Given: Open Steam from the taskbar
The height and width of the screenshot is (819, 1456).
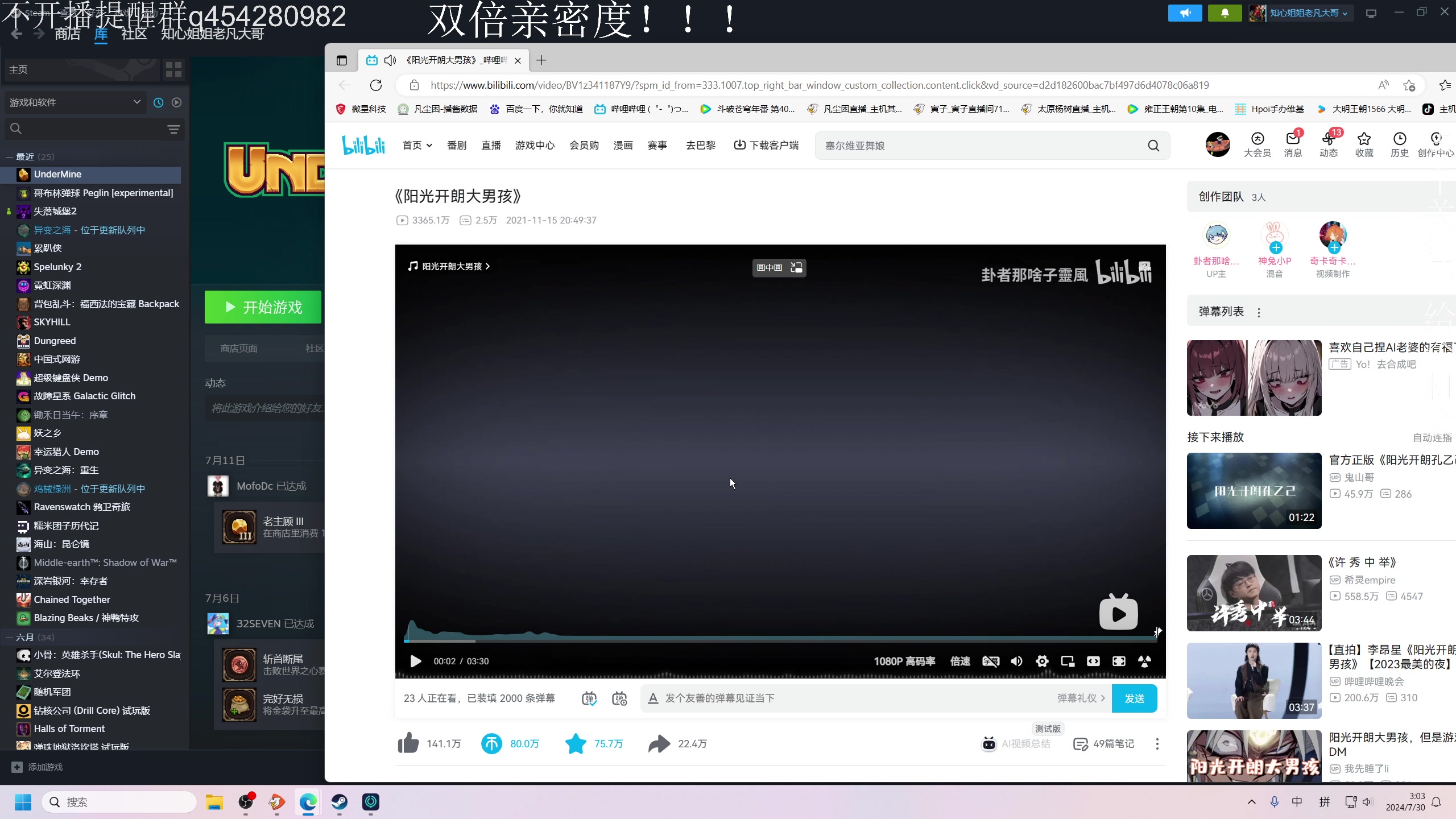Looking at the screenshot, I should coord(340,802).
